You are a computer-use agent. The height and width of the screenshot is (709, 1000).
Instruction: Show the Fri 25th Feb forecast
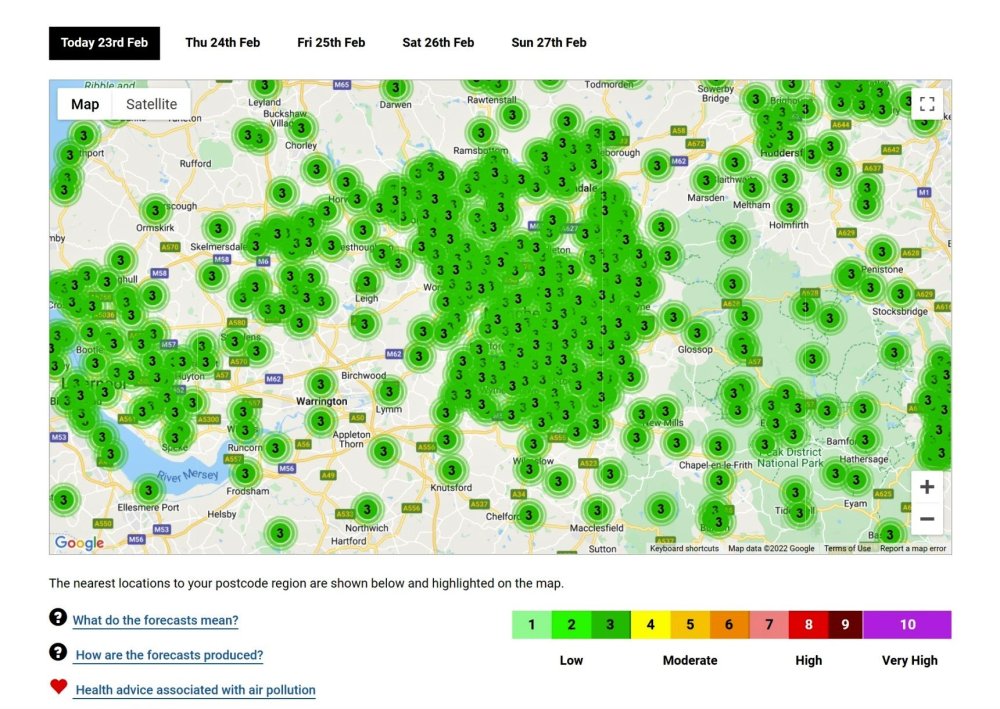click(x=331, y=43)
